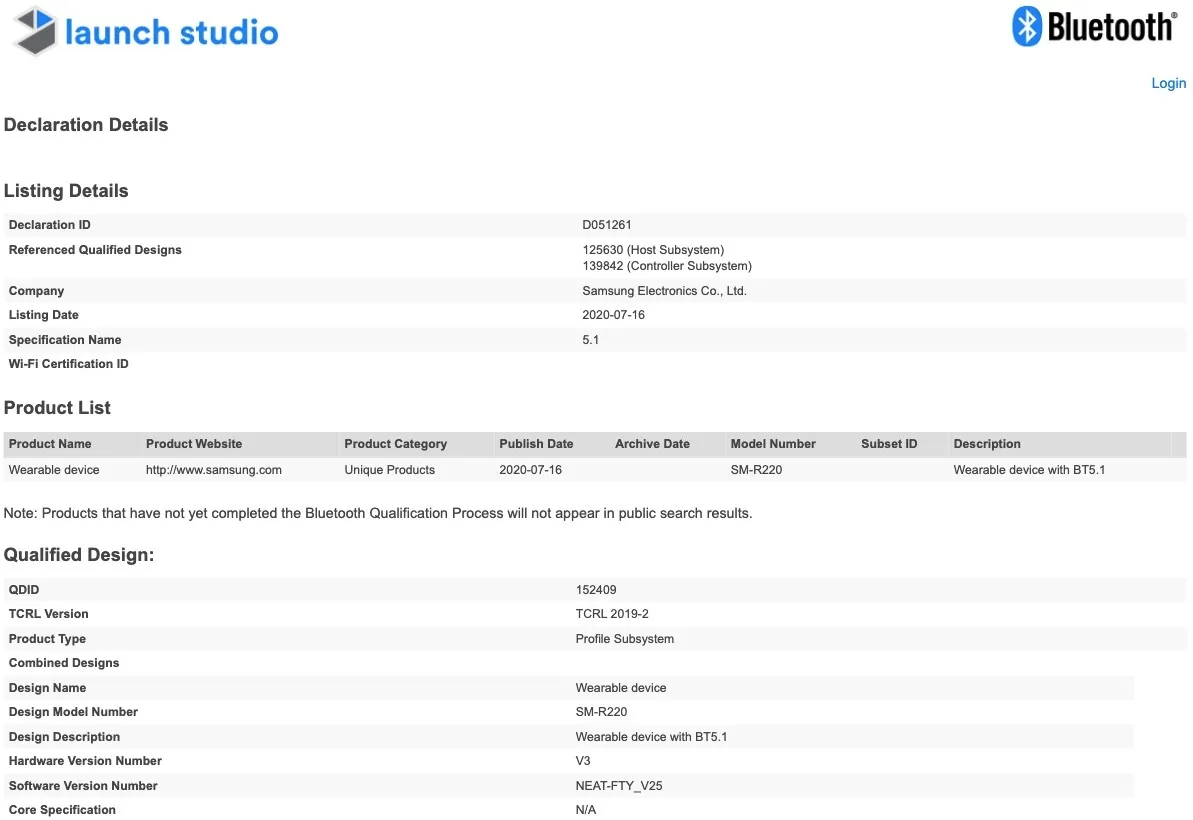The width and height of the screenshot is (1193, 820).
Task: Click the Description column header
Action: 987,443
